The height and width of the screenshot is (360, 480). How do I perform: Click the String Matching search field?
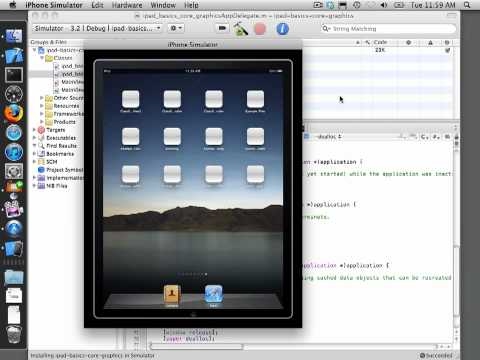tap(388, 29)
